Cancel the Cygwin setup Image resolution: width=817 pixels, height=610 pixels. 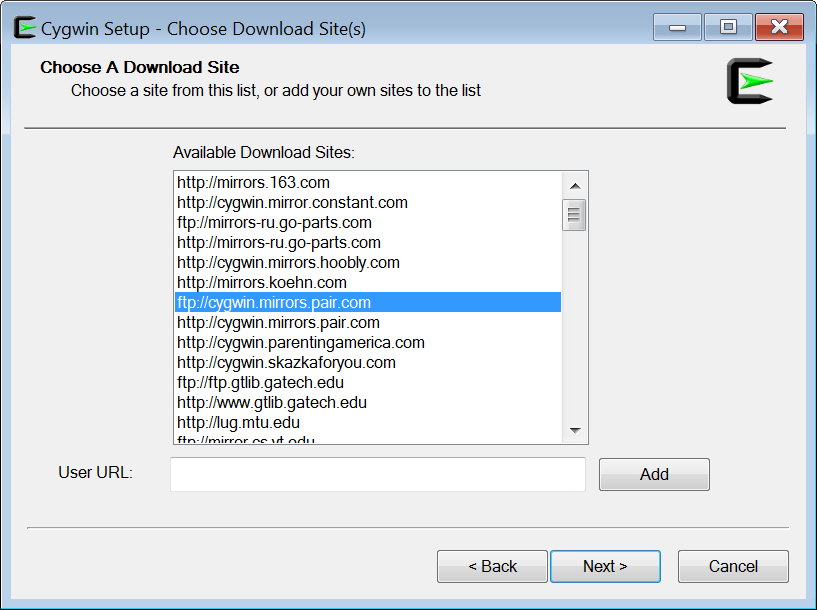pos(733,566)
